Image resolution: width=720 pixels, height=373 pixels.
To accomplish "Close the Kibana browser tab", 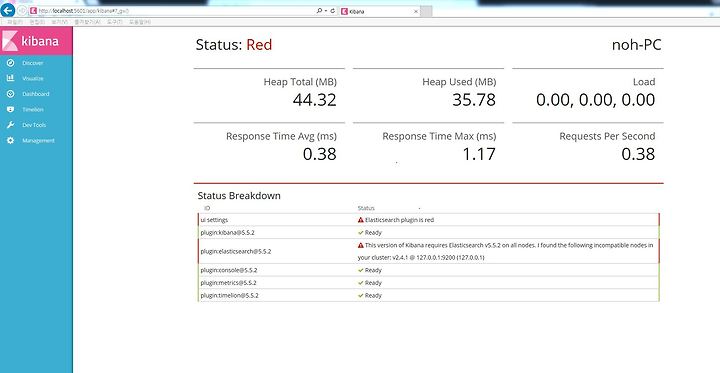I will coord(416,11).
